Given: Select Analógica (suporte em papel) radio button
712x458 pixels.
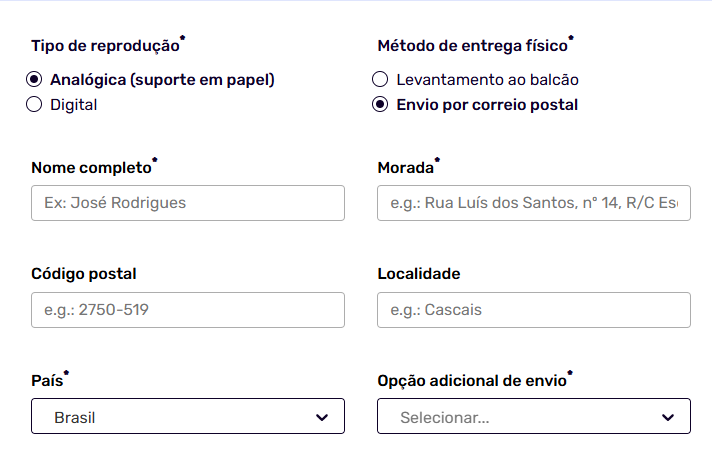Looking at the screenshot, I should point(35,80).
